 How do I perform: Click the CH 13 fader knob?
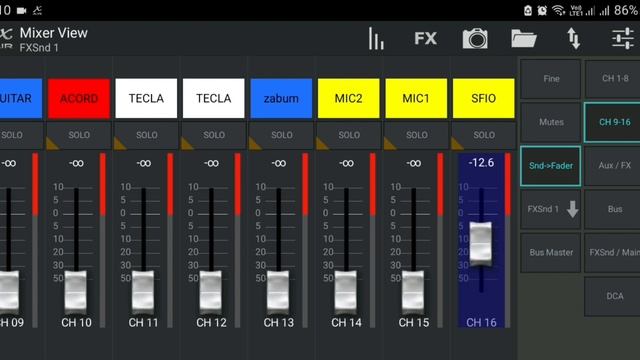[278, 292]
